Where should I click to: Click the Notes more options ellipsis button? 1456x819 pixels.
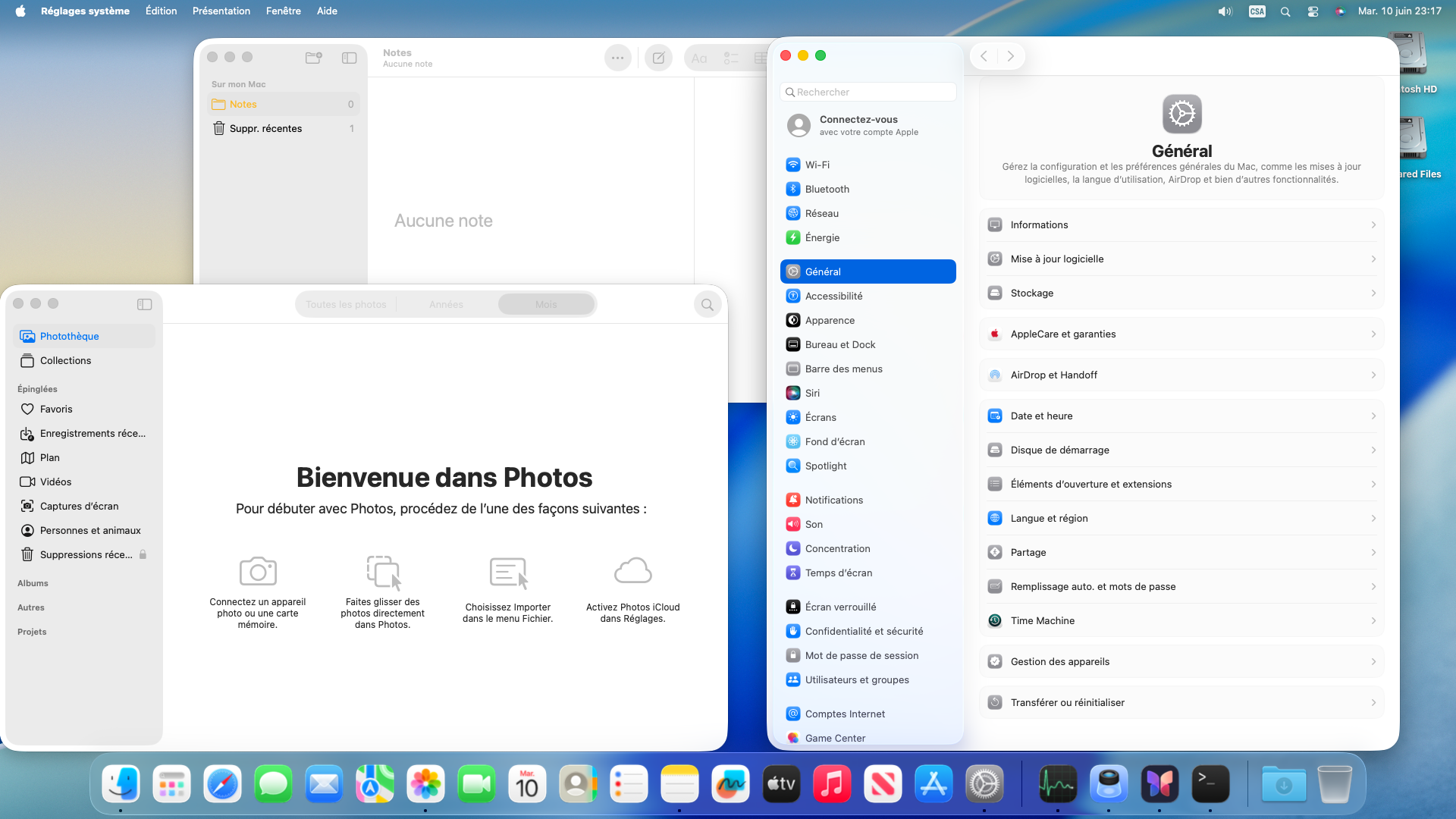coord(617,58)
